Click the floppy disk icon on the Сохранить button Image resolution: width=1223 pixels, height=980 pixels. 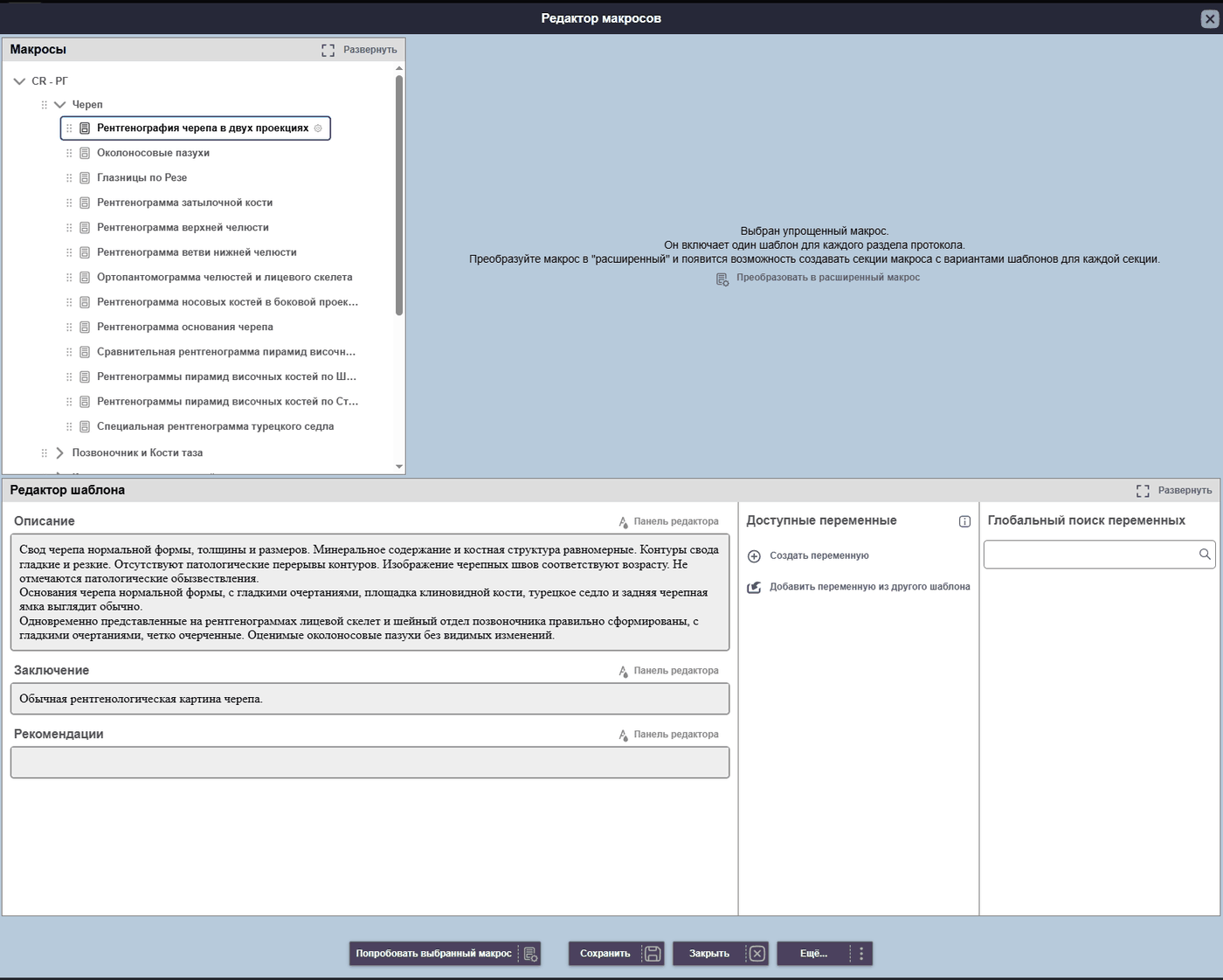click(x=652, y=953)
